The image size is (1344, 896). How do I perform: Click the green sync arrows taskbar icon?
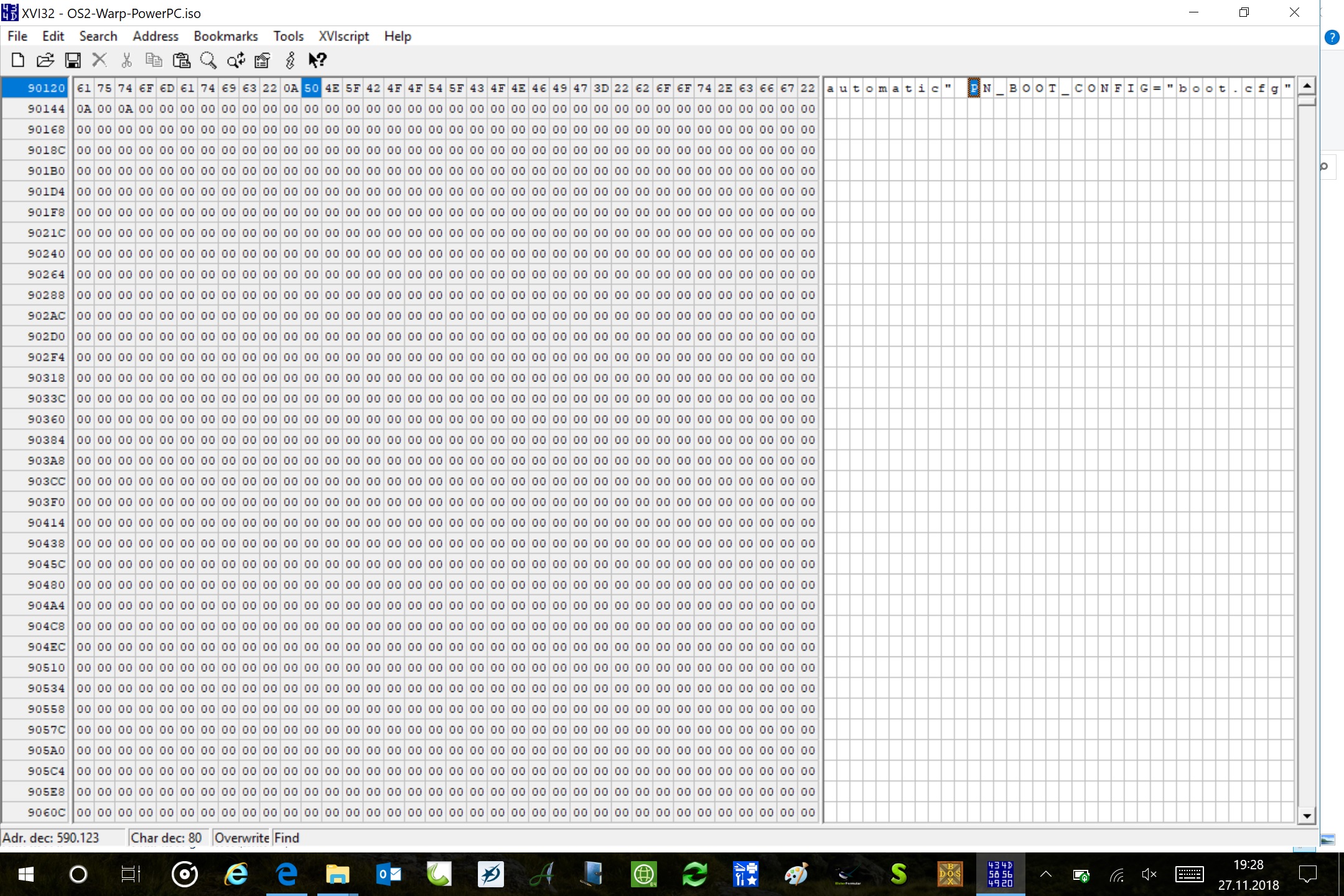point(694,874)
